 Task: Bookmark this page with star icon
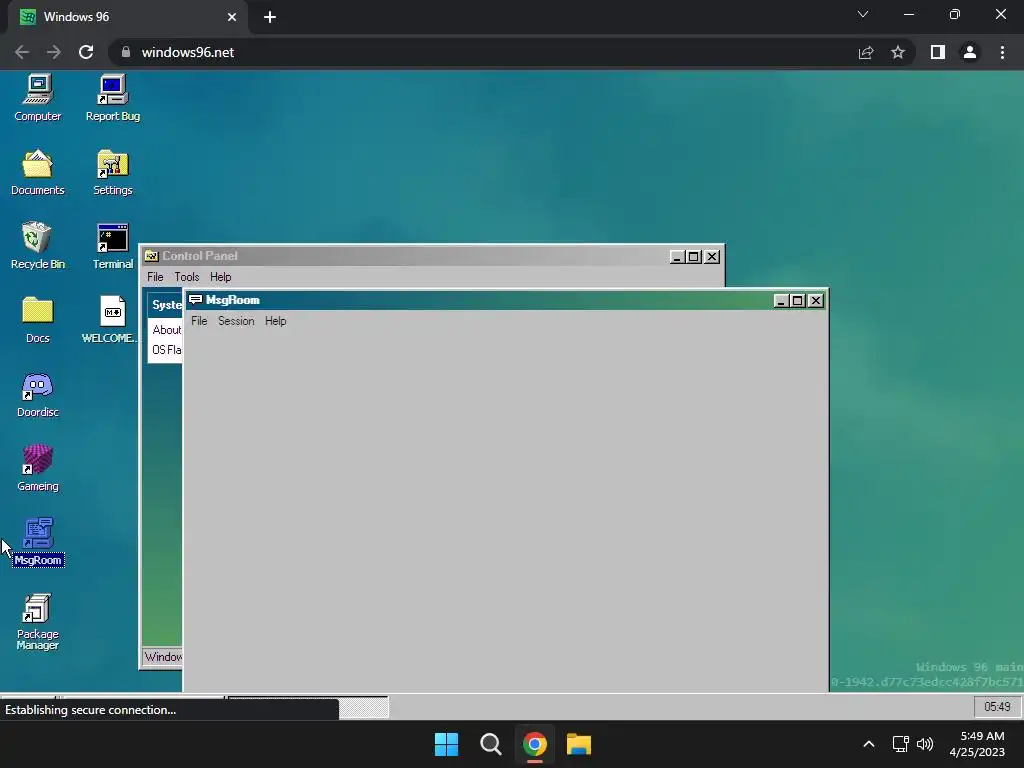click(x=898, y=52)
